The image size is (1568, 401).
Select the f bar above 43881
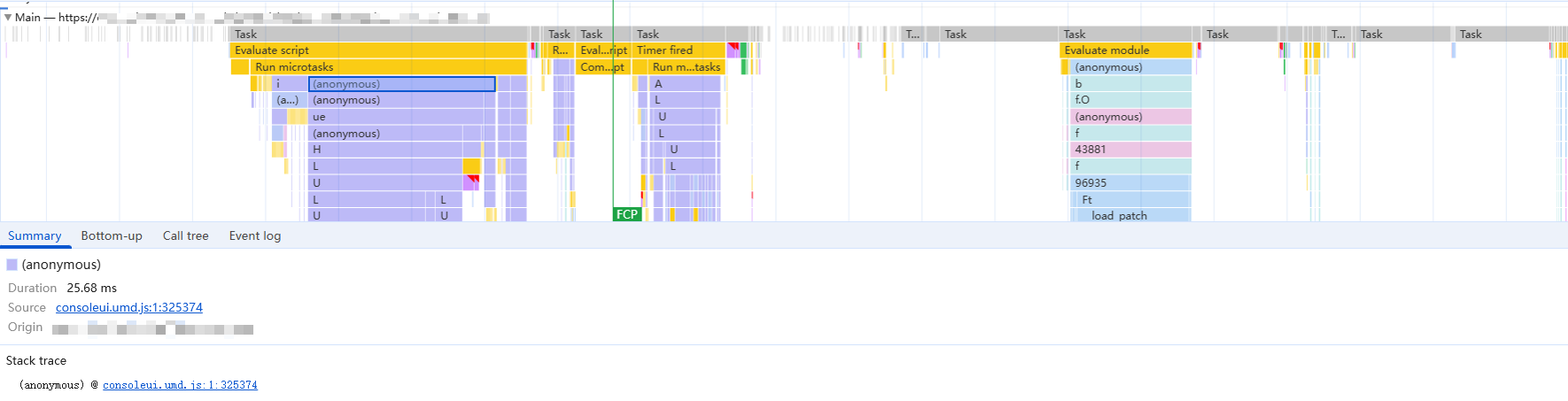[1131, 134]
